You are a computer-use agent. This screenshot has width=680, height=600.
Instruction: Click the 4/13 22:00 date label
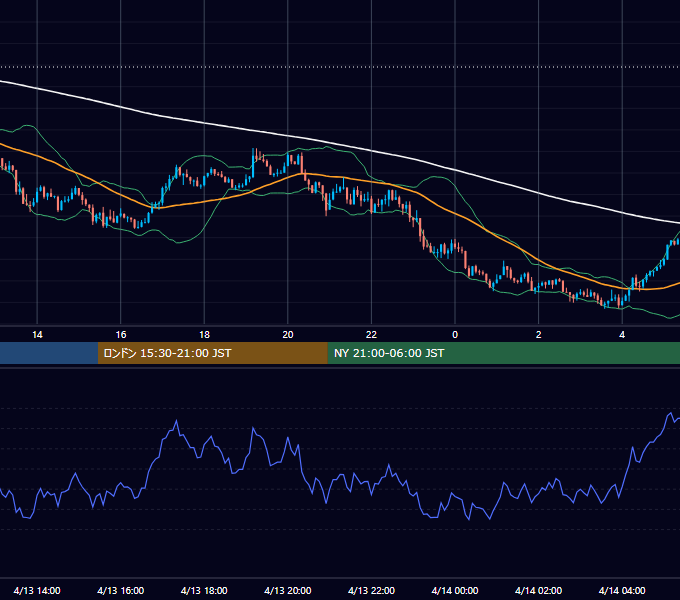click(x=371, y=590)
